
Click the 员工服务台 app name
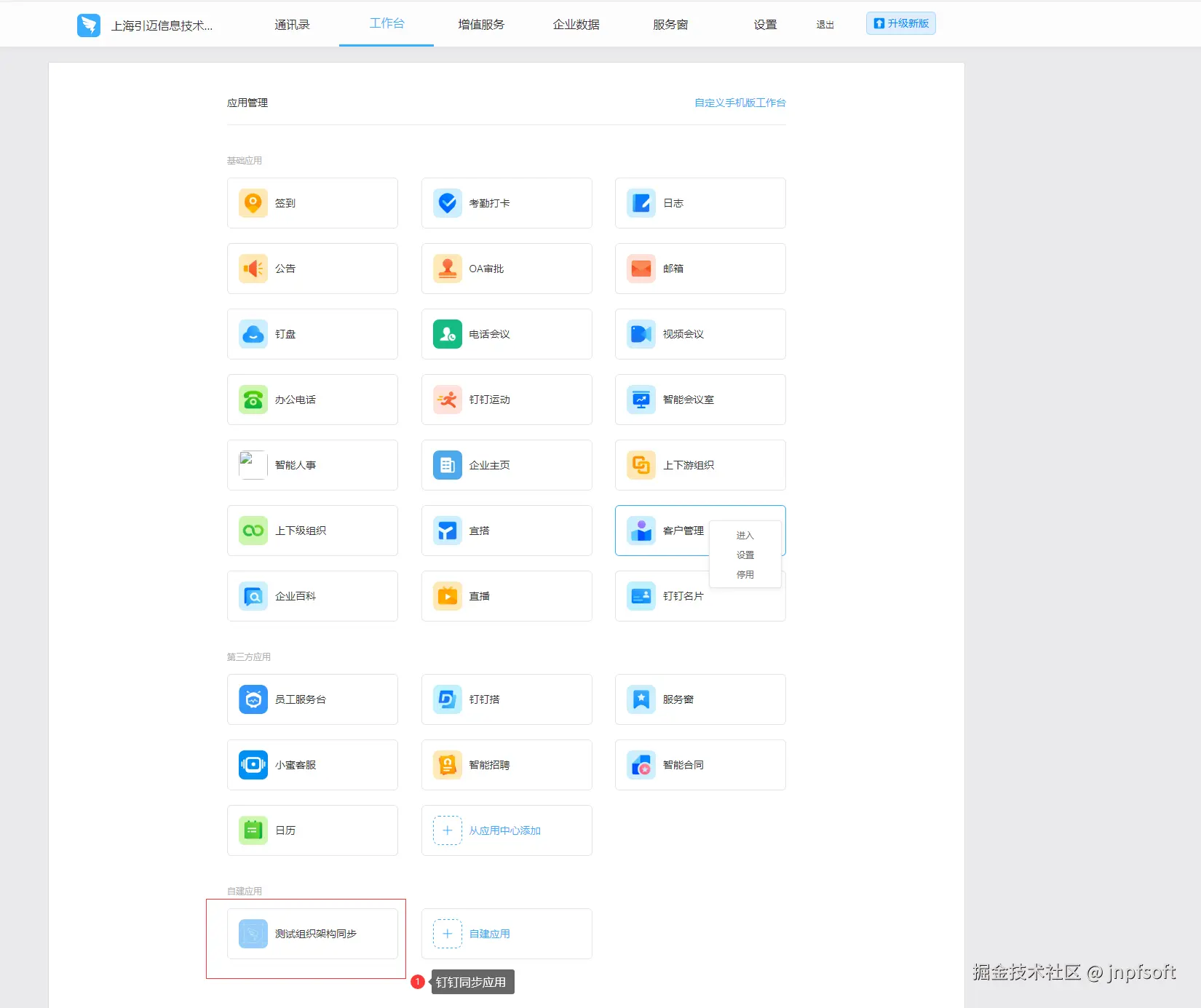pos(301,699)
